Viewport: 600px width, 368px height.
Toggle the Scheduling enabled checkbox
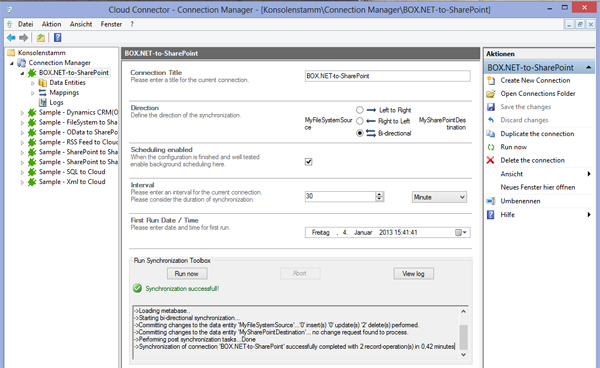click(x=309, y=162)
